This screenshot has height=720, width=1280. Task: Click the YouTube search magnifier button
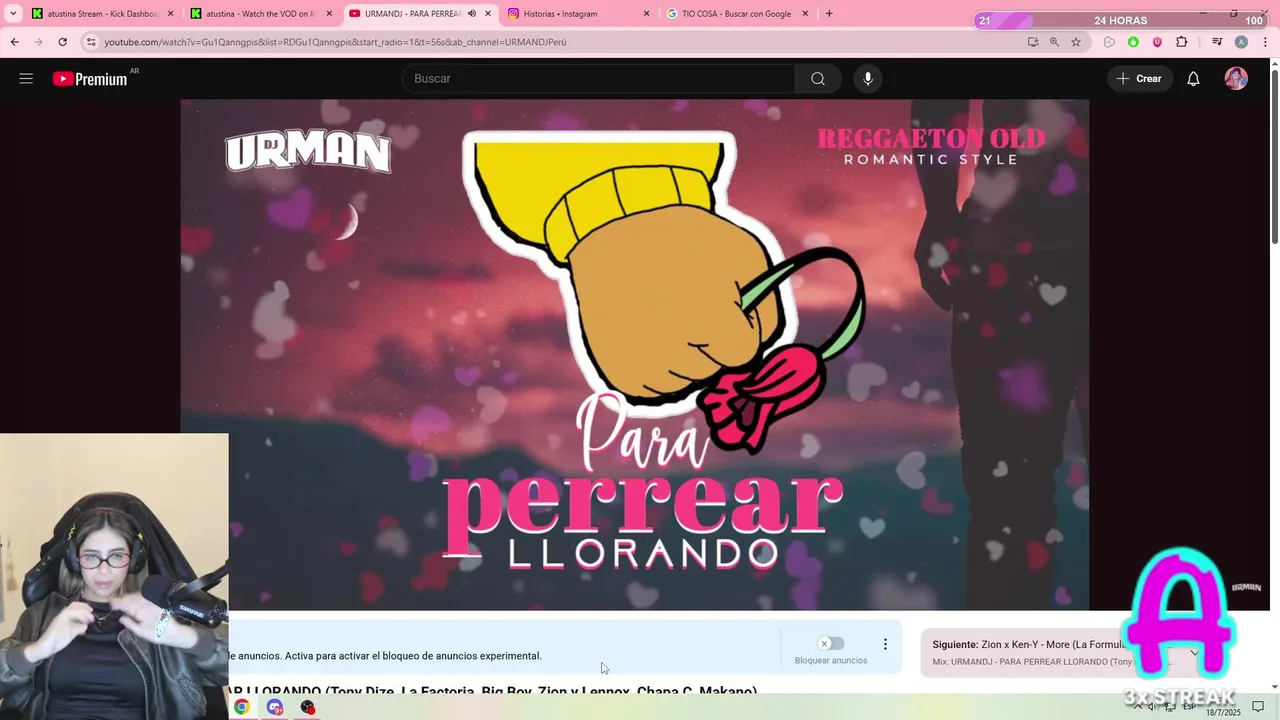click(818, 78)
